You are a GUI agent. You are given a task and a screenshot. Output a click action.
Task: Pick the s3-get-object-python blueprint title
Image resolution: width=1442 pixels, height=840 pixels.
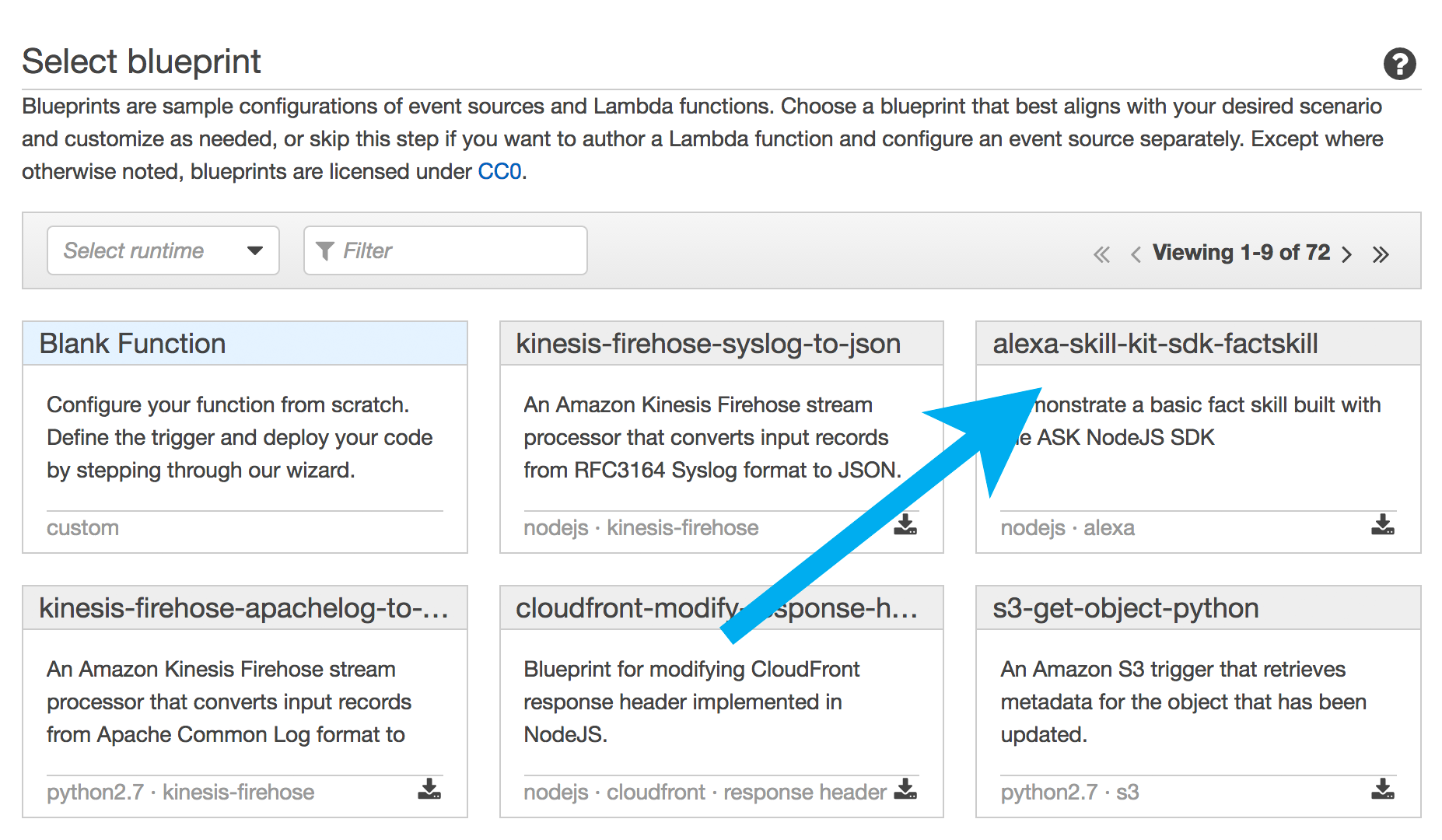[x=1125, y=608]
